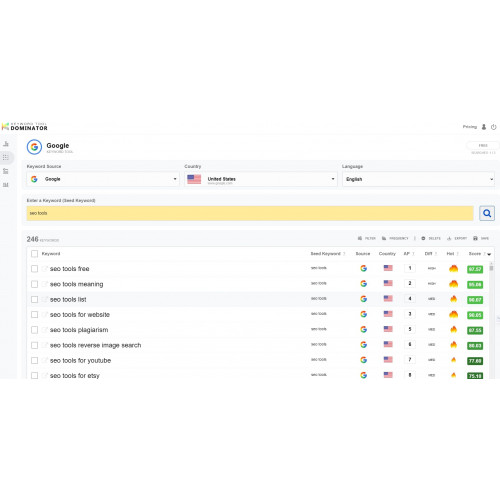Click the Filter toolbar item

click(x=367, y=238)
